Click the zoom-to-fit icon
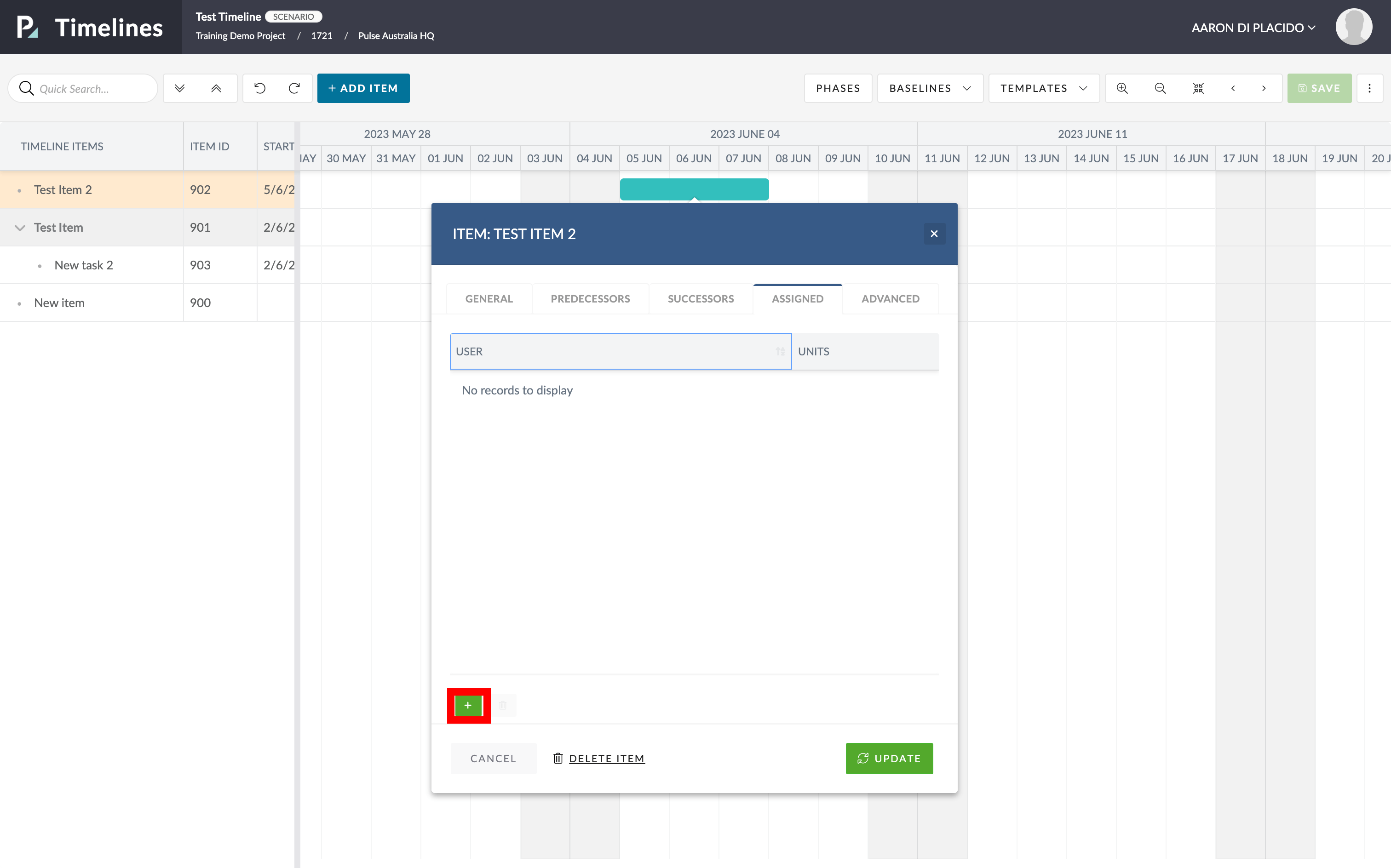1391x868 pixels. (x=1198, y=88)
